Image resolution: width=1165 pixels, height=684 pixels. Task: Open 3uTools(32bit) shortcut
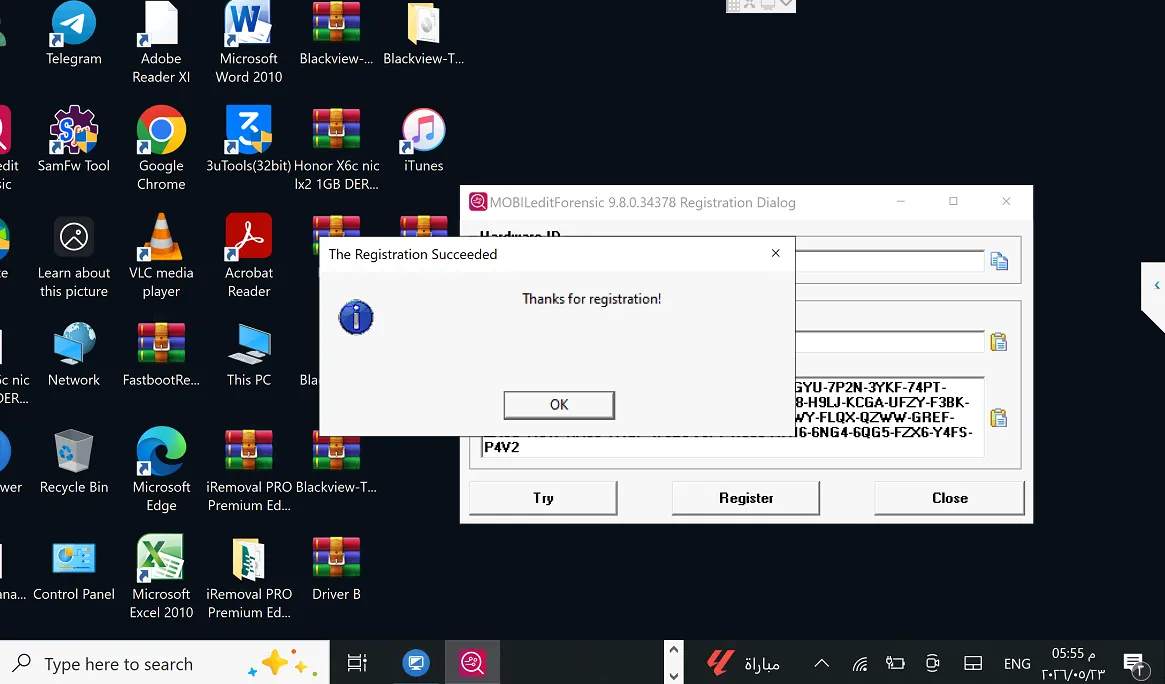(x=249, y=140)
